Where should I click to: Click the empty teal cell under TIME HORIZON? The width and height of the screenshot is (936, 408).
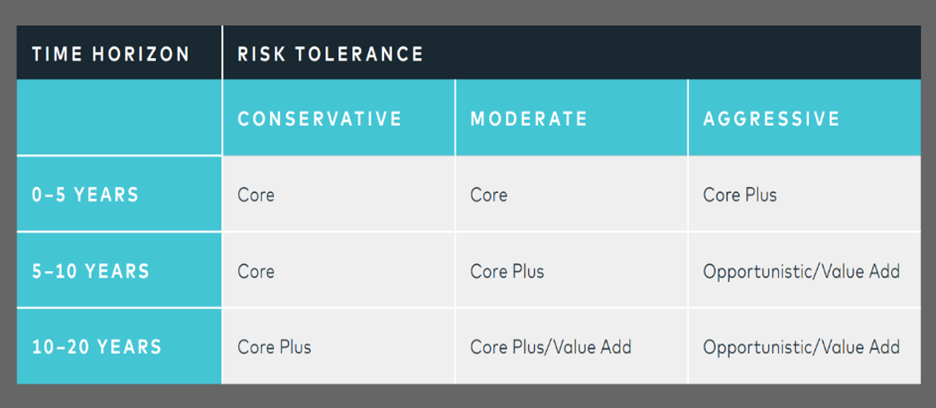click(x=119, y=118)
